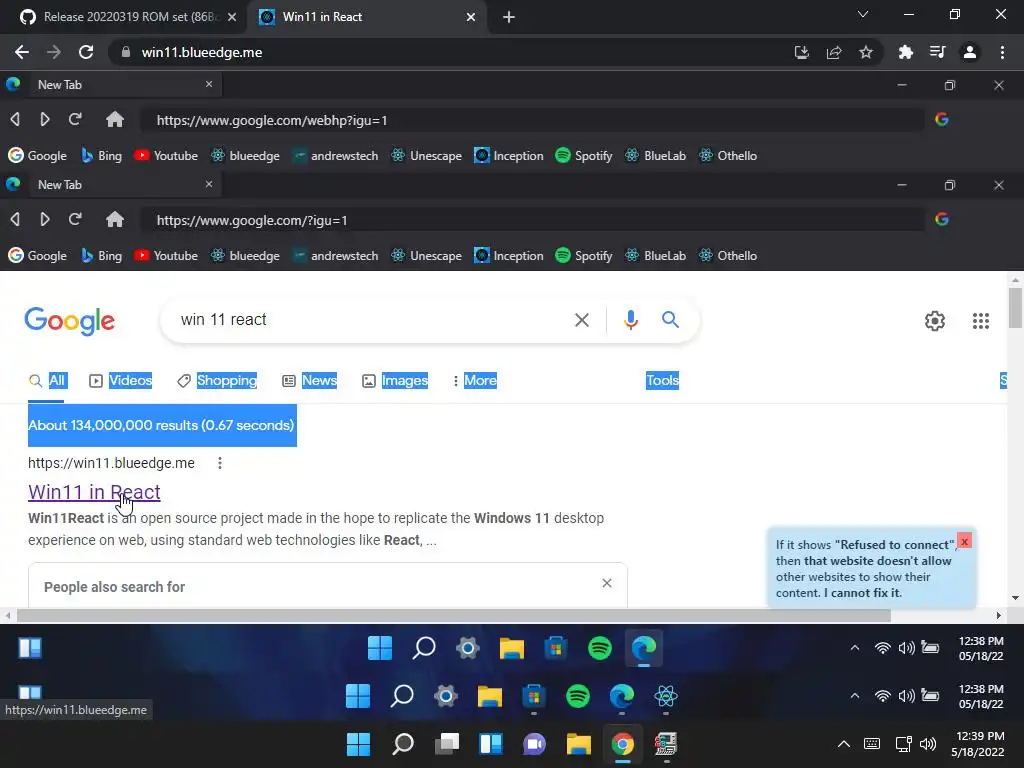The height and width of the screenshot is (768, 1024).
Task: Open a new Chrome tab with plus
Action: [x=509, y=17]
